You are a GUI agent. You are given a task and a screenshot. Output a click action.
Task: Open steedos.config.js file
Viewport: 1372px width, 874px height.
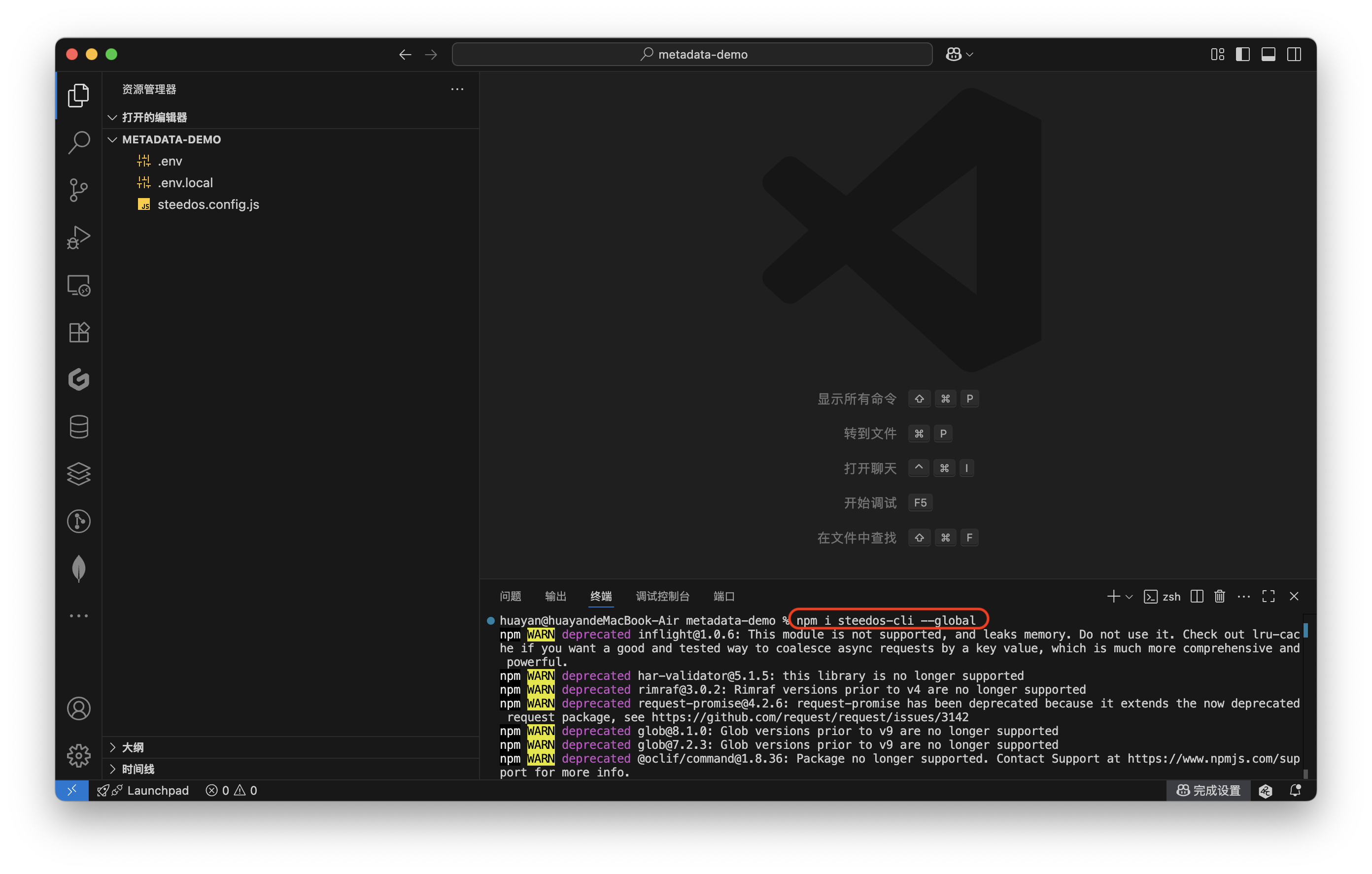pyautogui.click(x=291, y=204)
